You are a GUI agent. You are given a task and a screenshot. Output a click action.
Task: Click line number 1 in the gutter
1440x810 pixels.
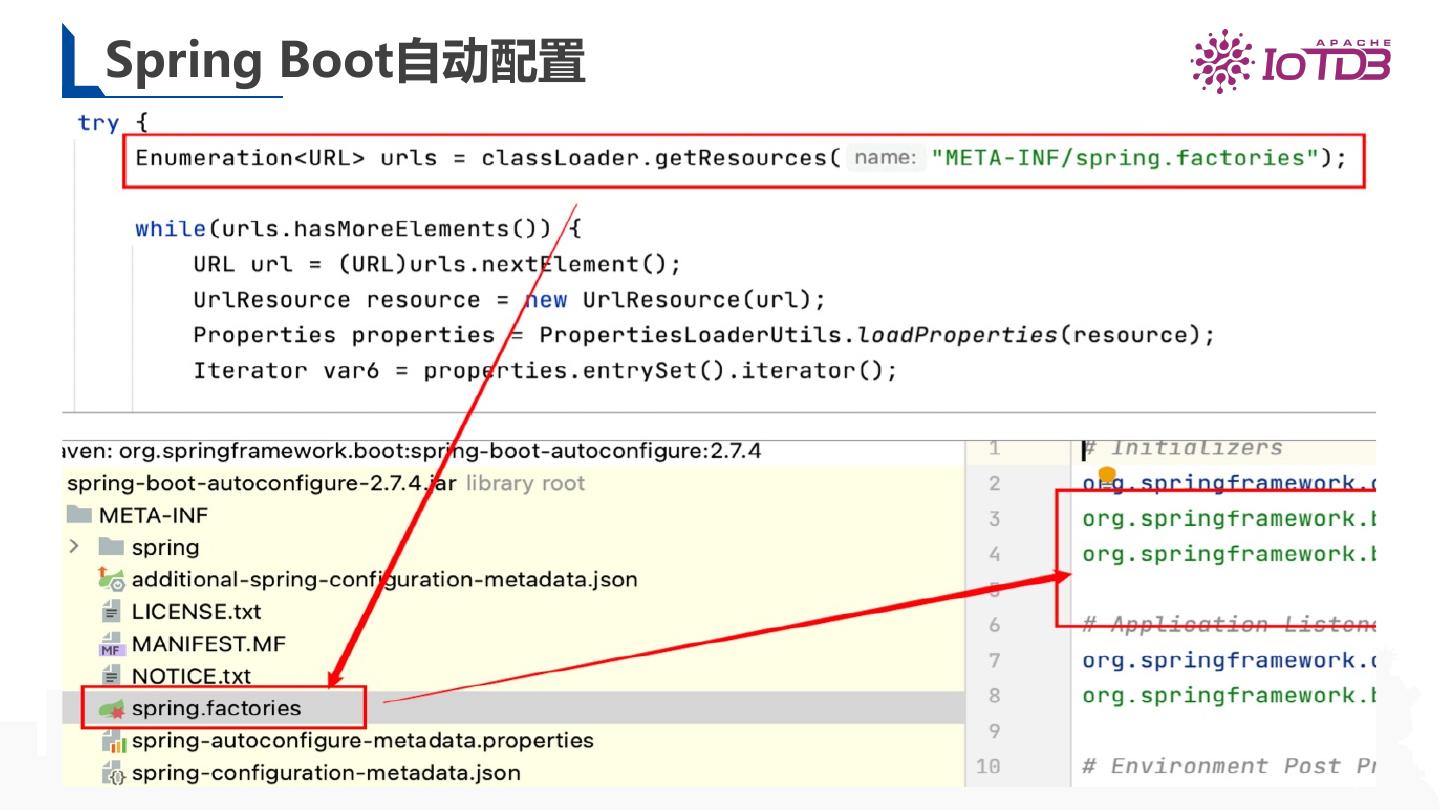point(994,448)
